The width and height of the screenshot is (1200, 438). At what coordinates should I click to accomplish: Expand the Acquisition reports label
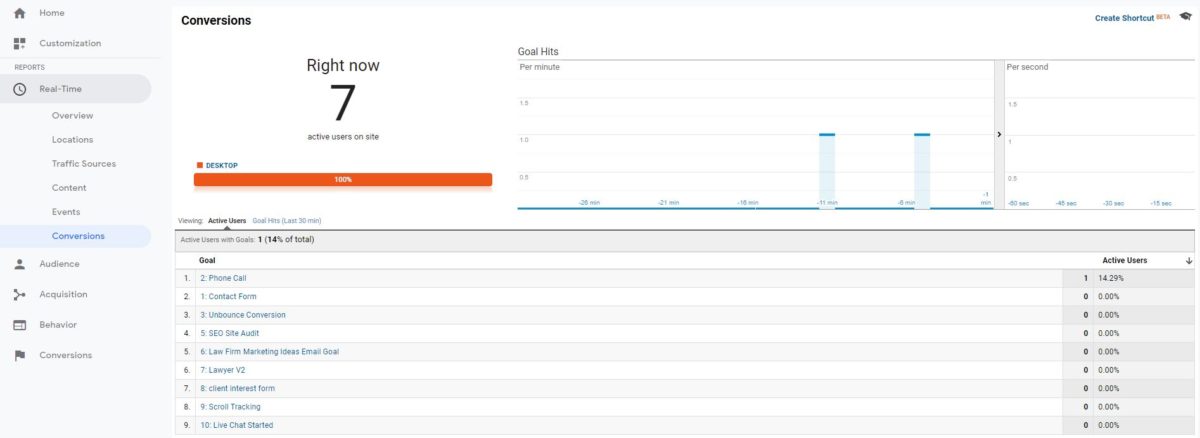[x=63, y=294]
